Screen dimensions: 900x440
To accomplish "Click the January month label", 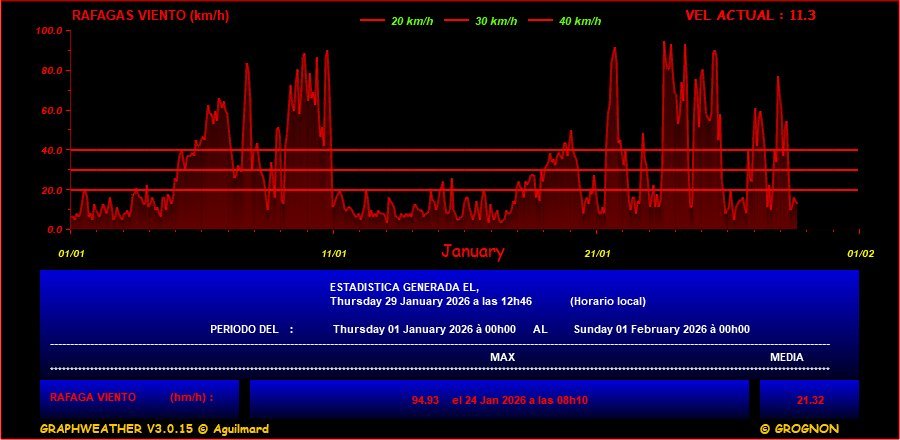I will [473, 252].
